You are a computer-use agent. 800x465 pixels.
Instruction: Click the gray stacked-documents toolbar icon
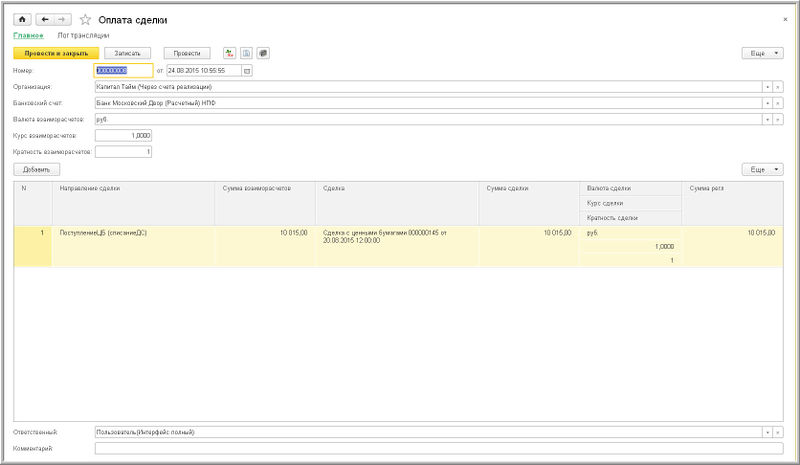tap(262, 53)
